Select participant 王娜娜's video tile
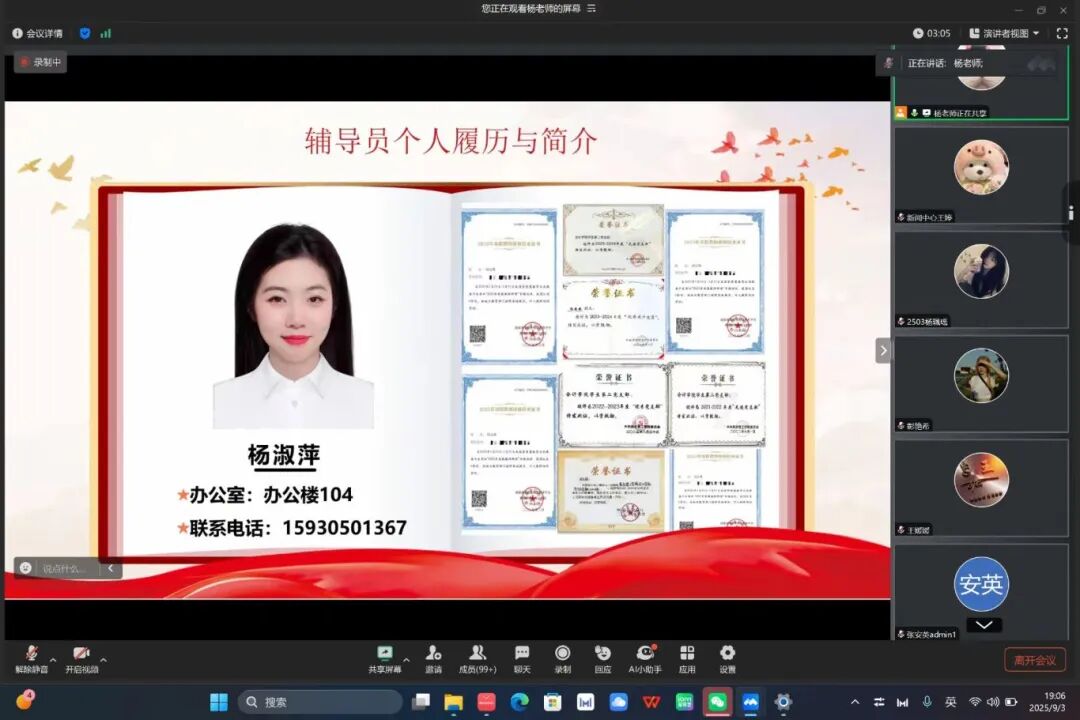 tap(981, 488)
